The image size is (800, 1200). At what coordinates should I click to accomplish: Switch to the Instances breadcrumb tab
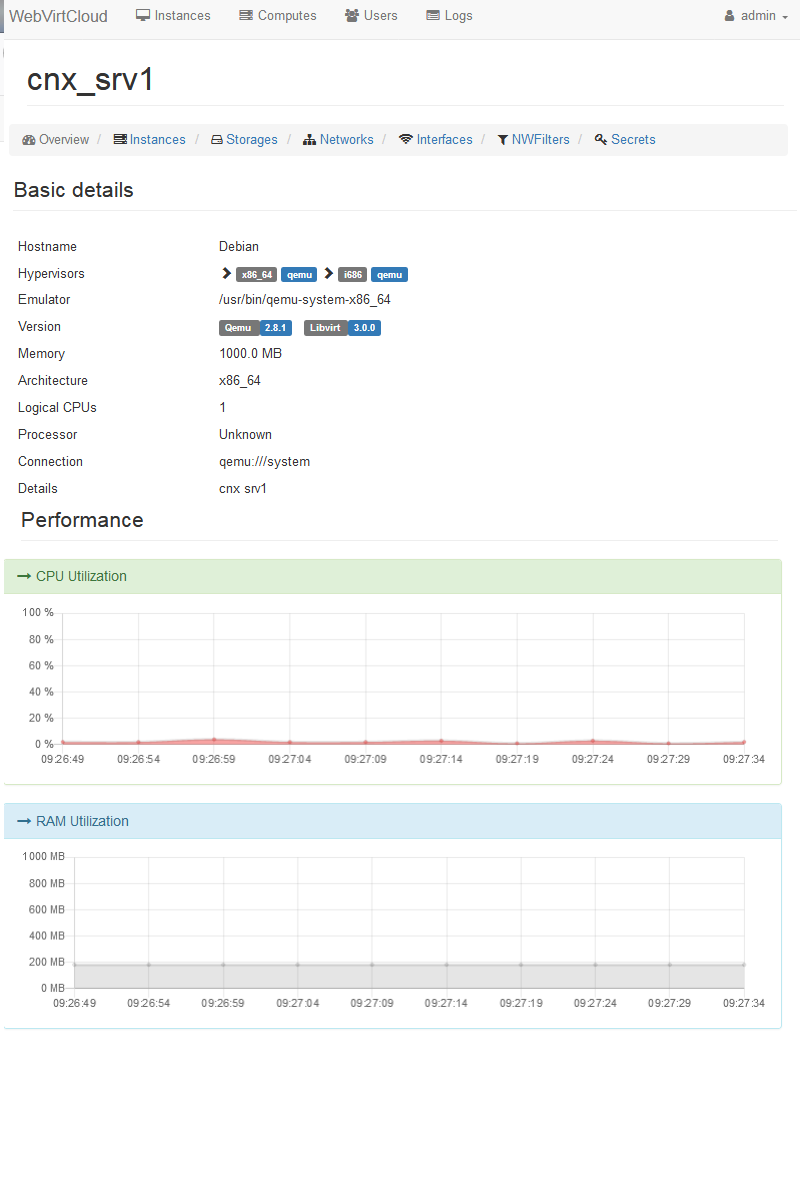(157, 140)
